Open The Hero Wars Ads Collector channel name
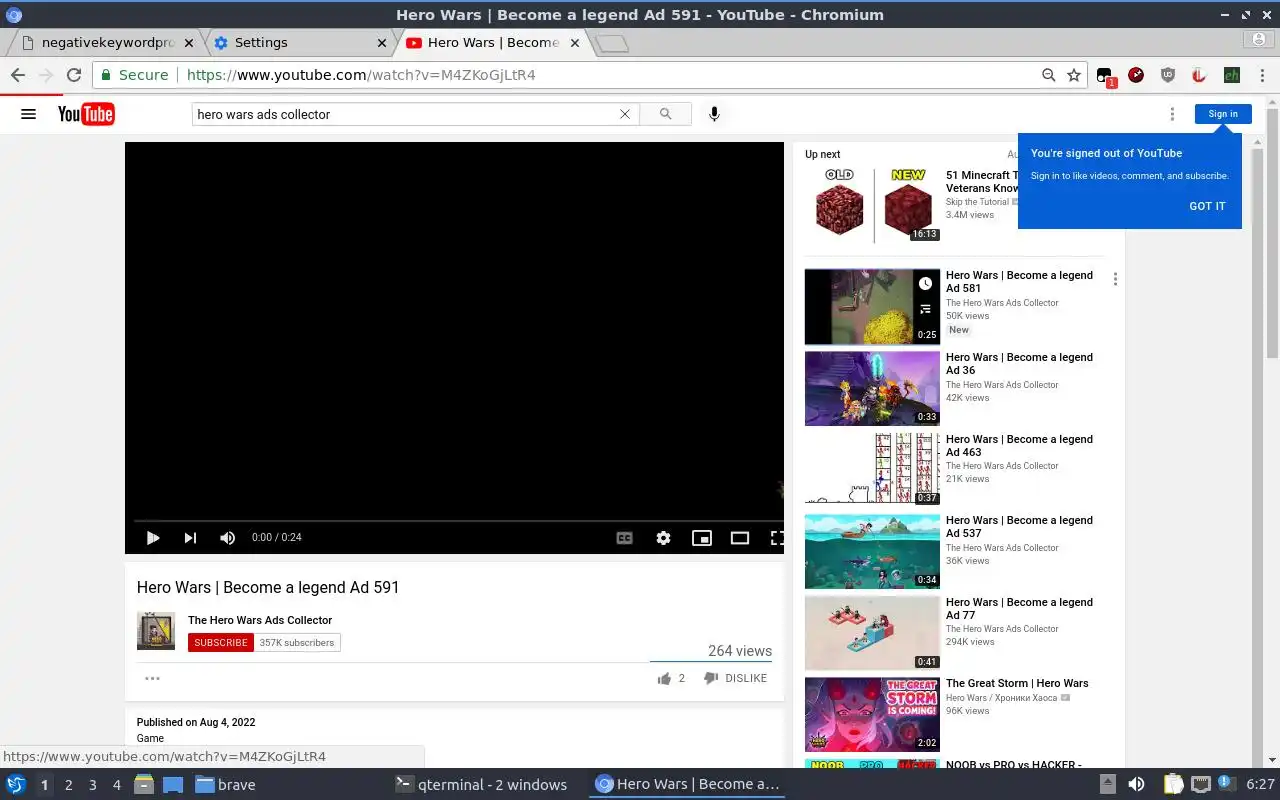1280x800 pixels. (x=260, y=620)
